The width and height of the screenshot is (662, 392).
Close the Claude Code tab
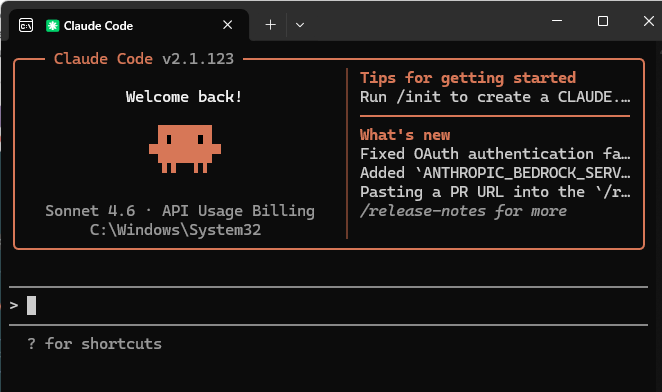point(228,25)
